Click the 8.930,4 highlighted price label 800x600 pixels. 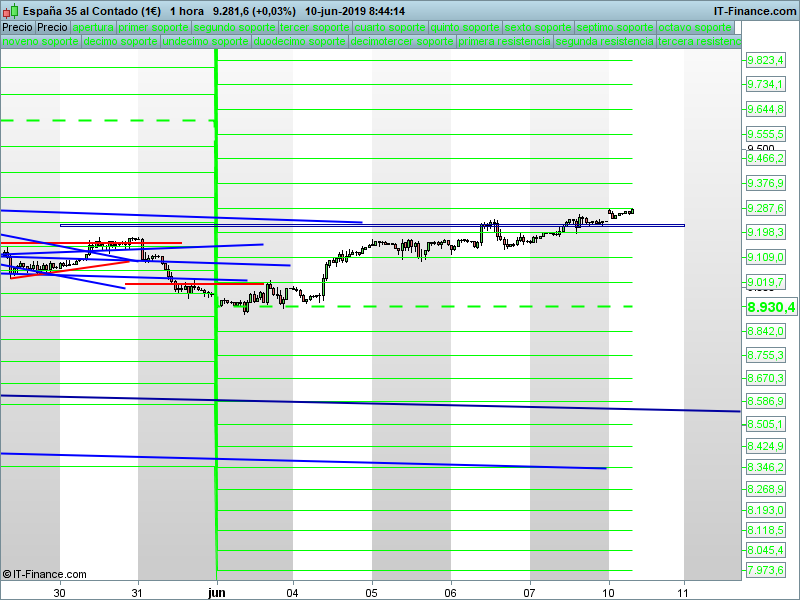[x=771, y=307]
